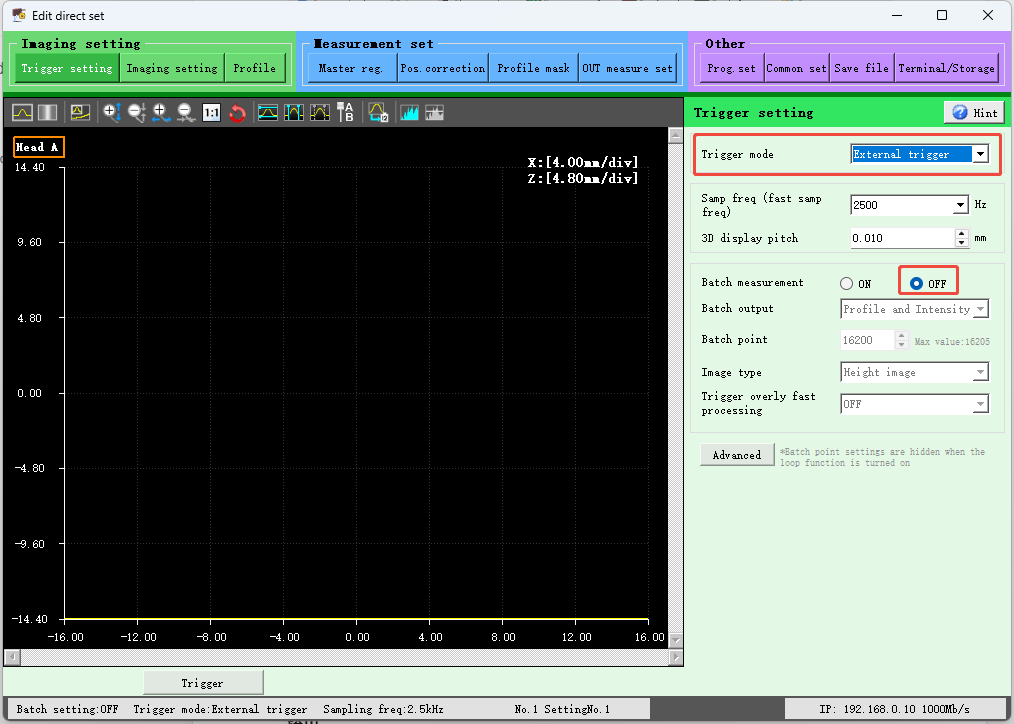Toggle the solid vertical cursor lines icon
Viewport: 1014px width, 724px height.
point(294,113)
